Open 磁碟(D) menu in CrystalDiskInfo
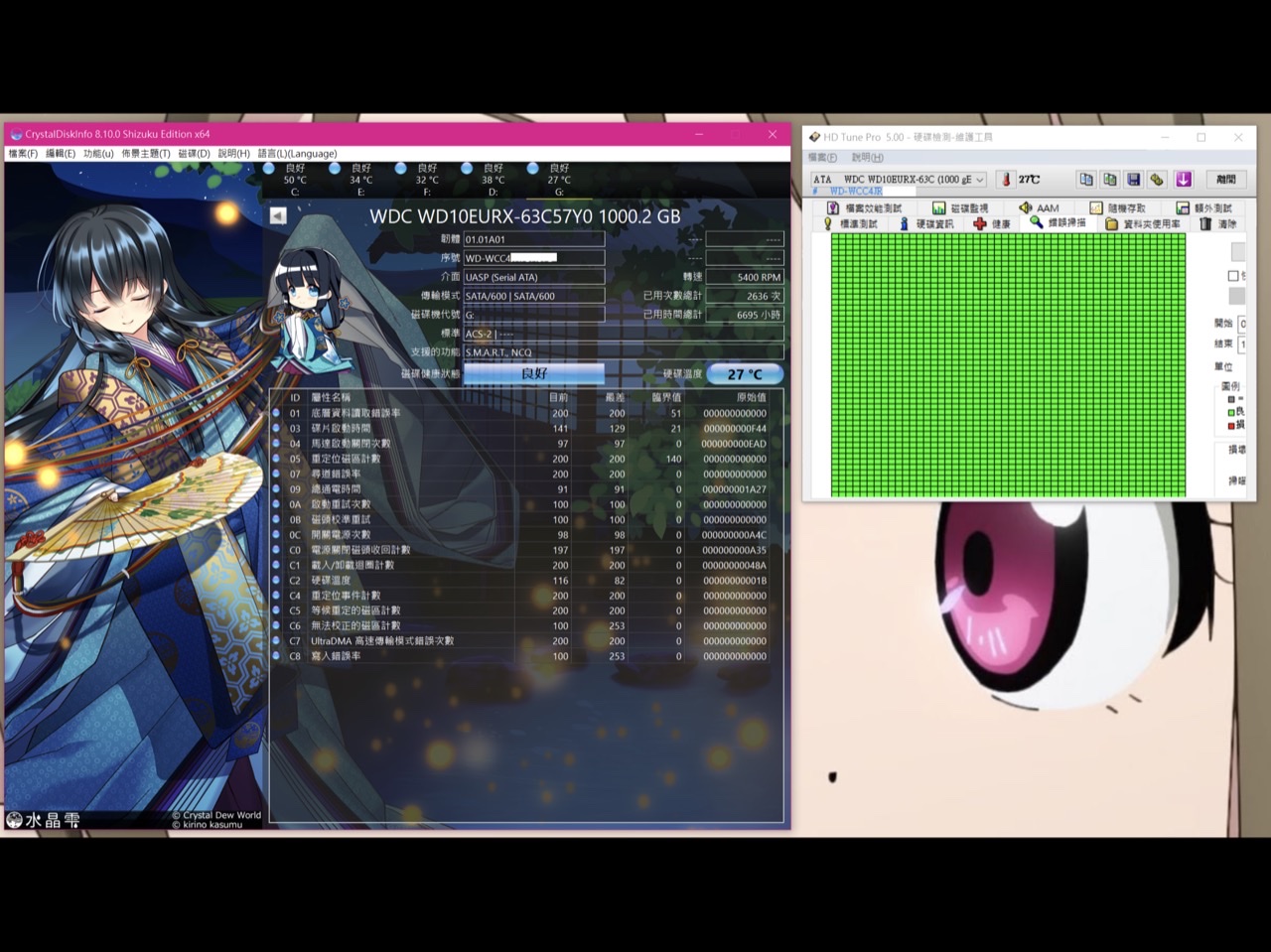The image size is (1271, 952). click(x=195, y=154)
